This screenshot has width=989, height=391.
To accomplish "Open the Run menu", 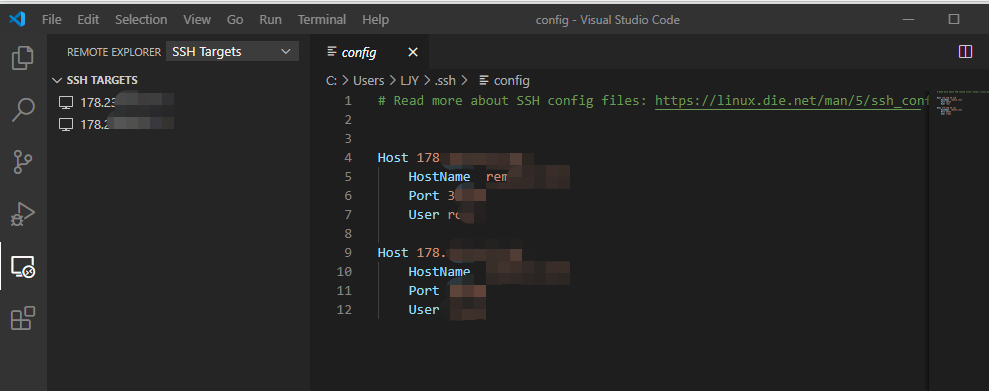I will [271, 20].
